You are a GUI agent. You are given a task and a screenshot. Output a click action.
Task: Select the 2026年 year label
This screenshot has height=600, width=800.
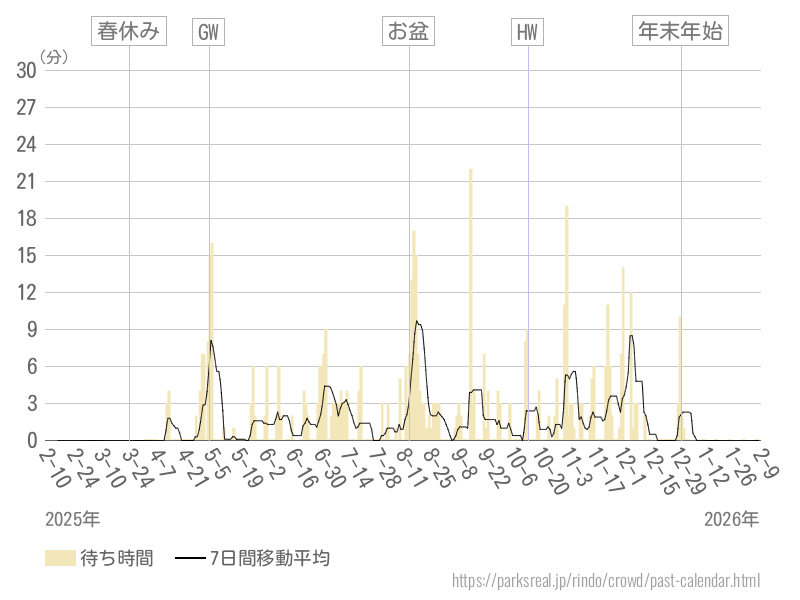731,519
